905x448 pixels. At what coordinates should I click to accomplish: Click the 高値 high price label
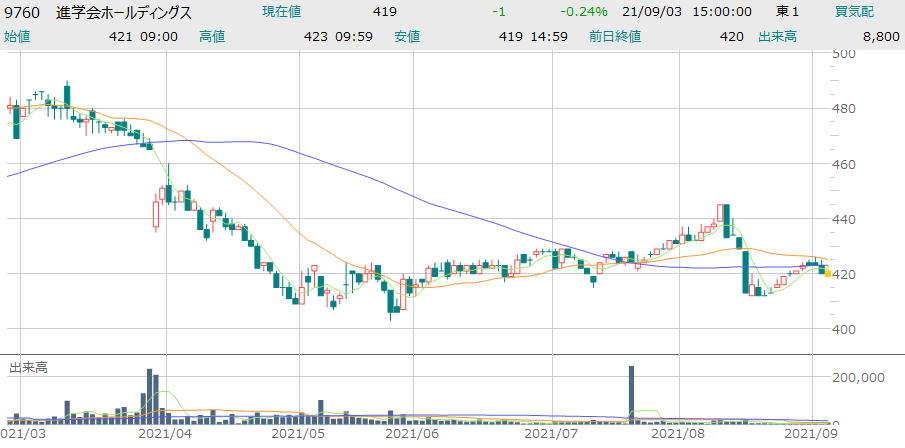point(212,36)
